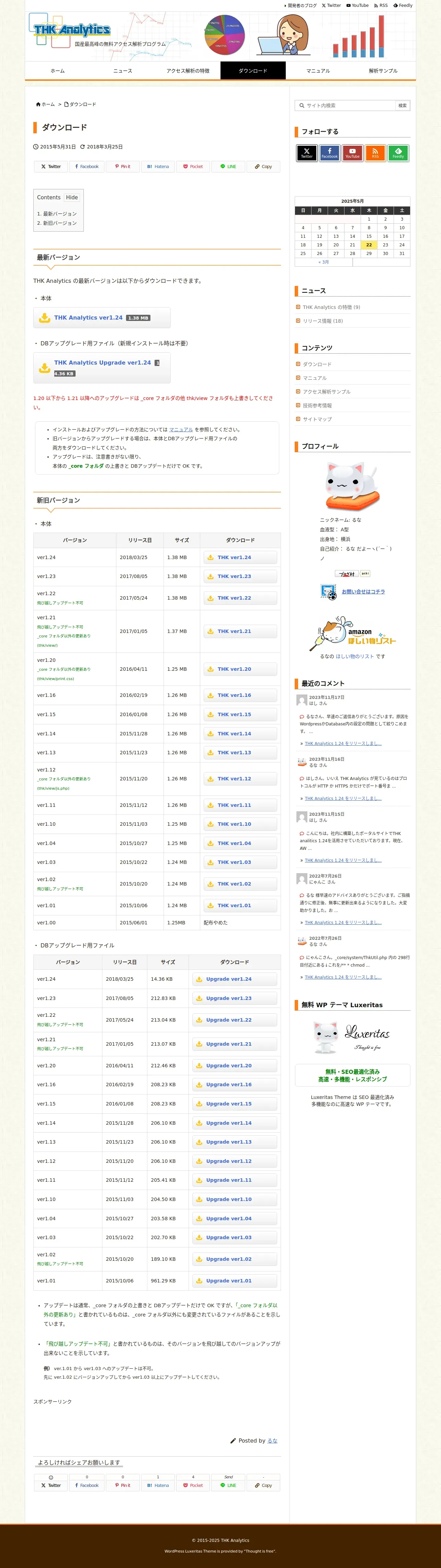Open アクセス解析サンプル in the sidebar コンテンツ list

tap(327, 392)
